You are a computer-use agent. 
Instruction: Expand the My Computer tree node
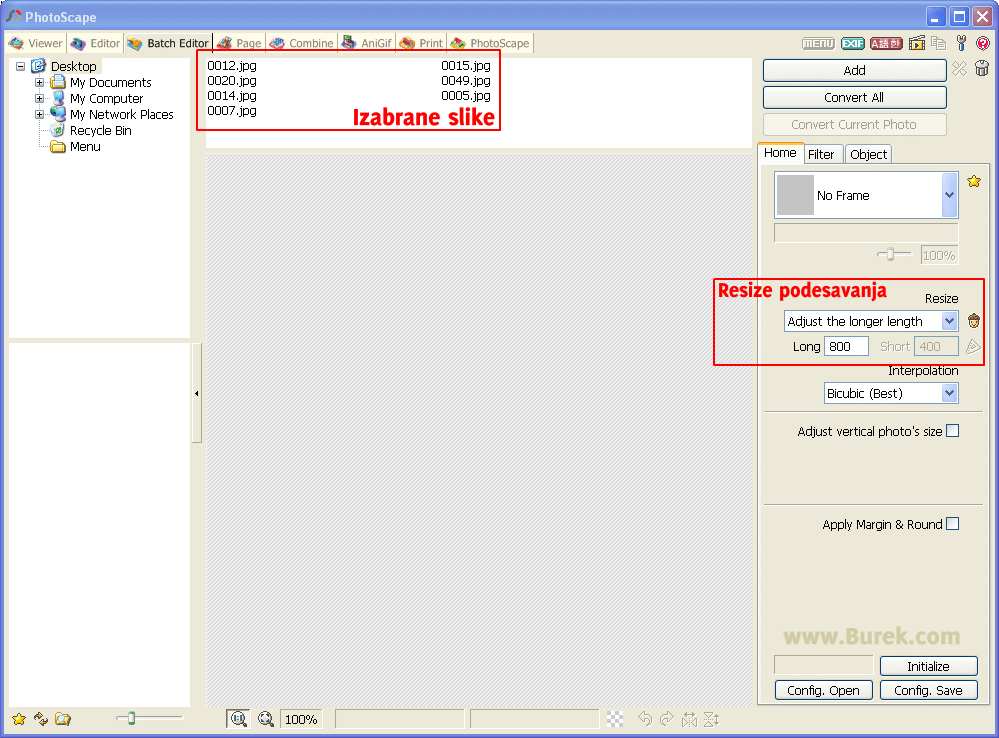(x=40, y=98)
